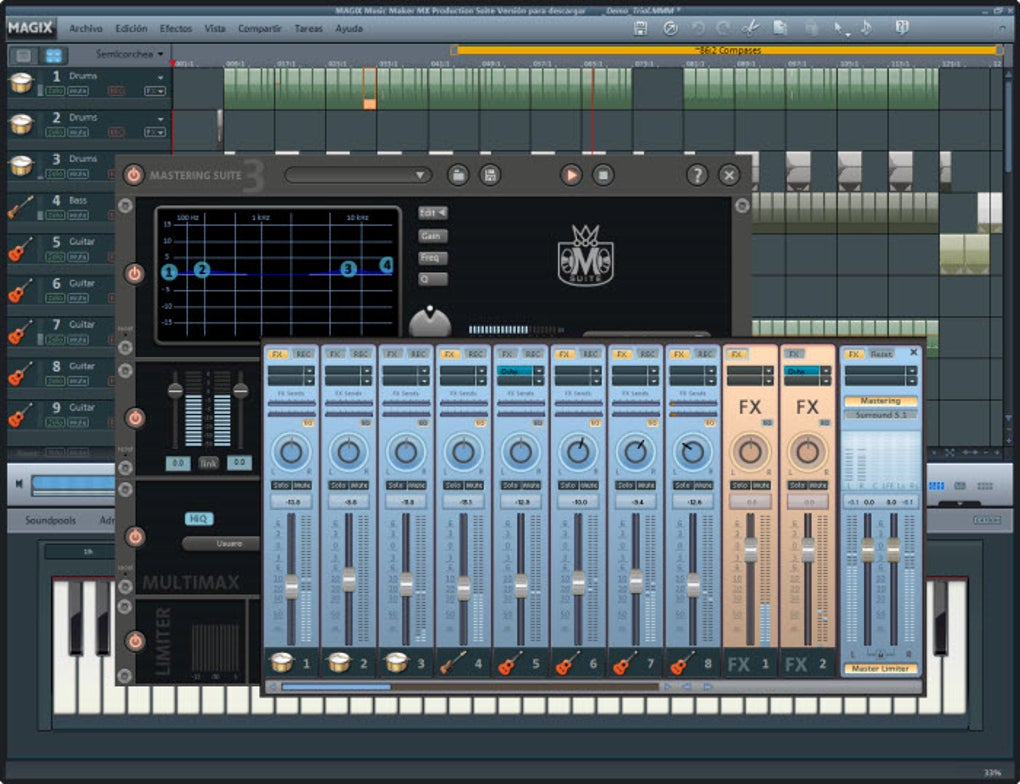This screenshot has width=1020, height=784.
Task: Click the Surround 5.1 button
Action: [880, 414]
